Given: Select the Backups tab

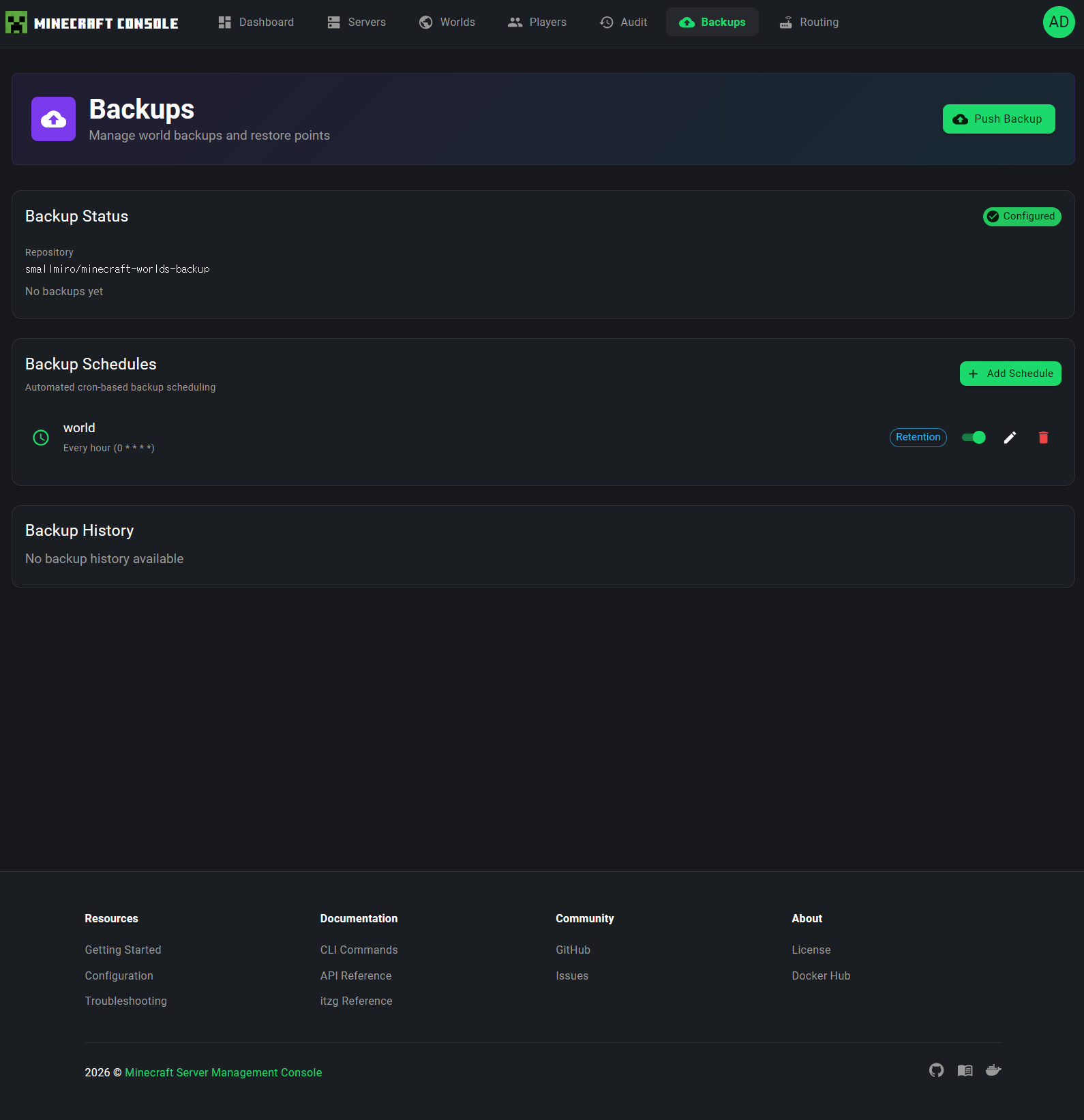Looking at the screenshot, I should point(712,22).
